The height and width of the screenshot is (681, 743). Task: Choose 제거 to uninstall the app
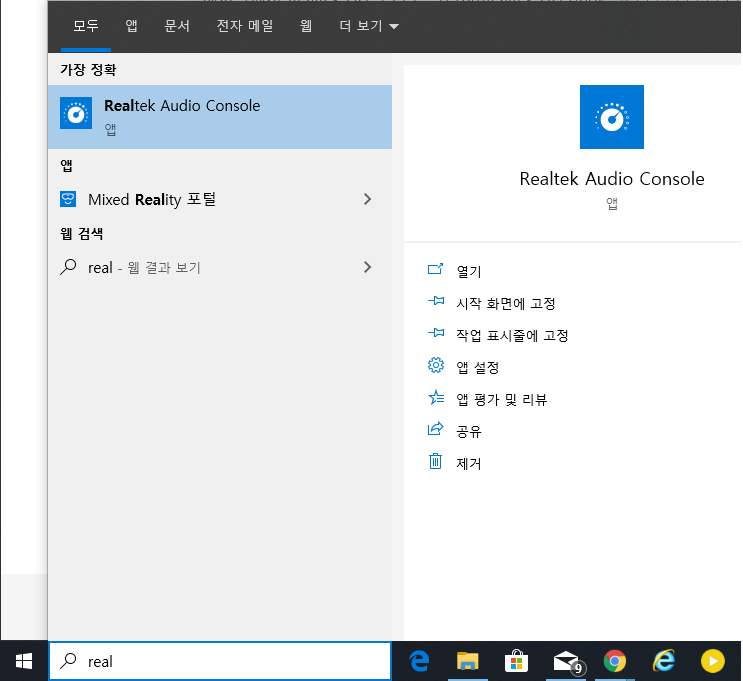[x=469, y=463]
